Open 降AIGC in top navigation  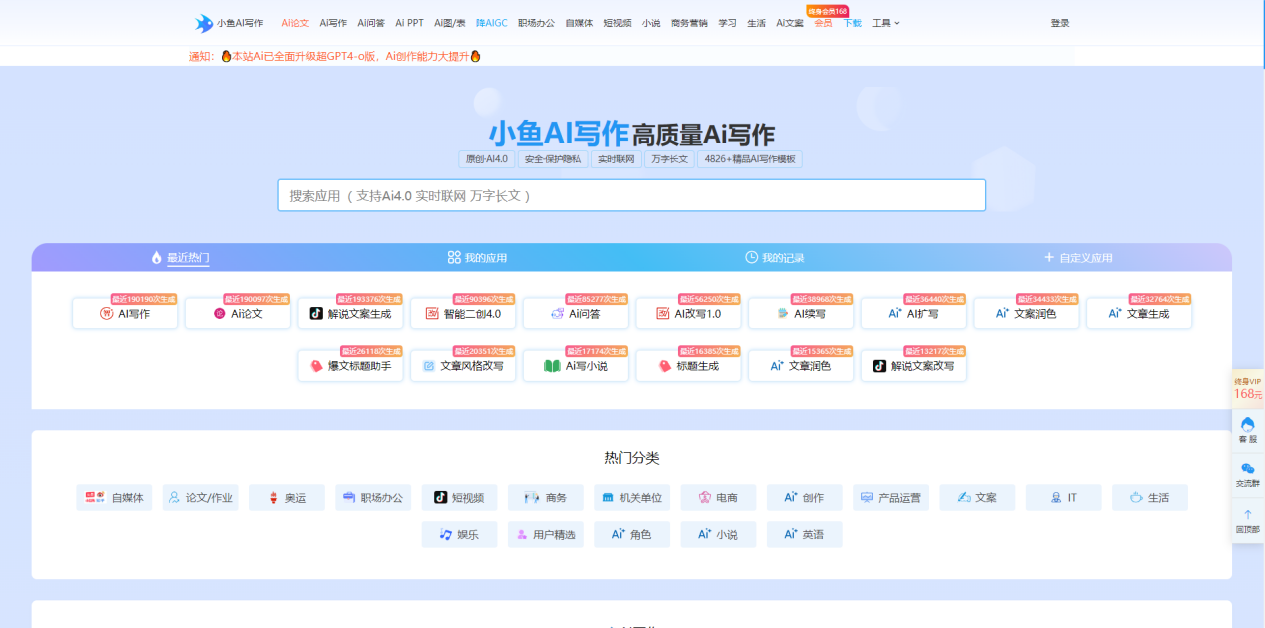491,23
